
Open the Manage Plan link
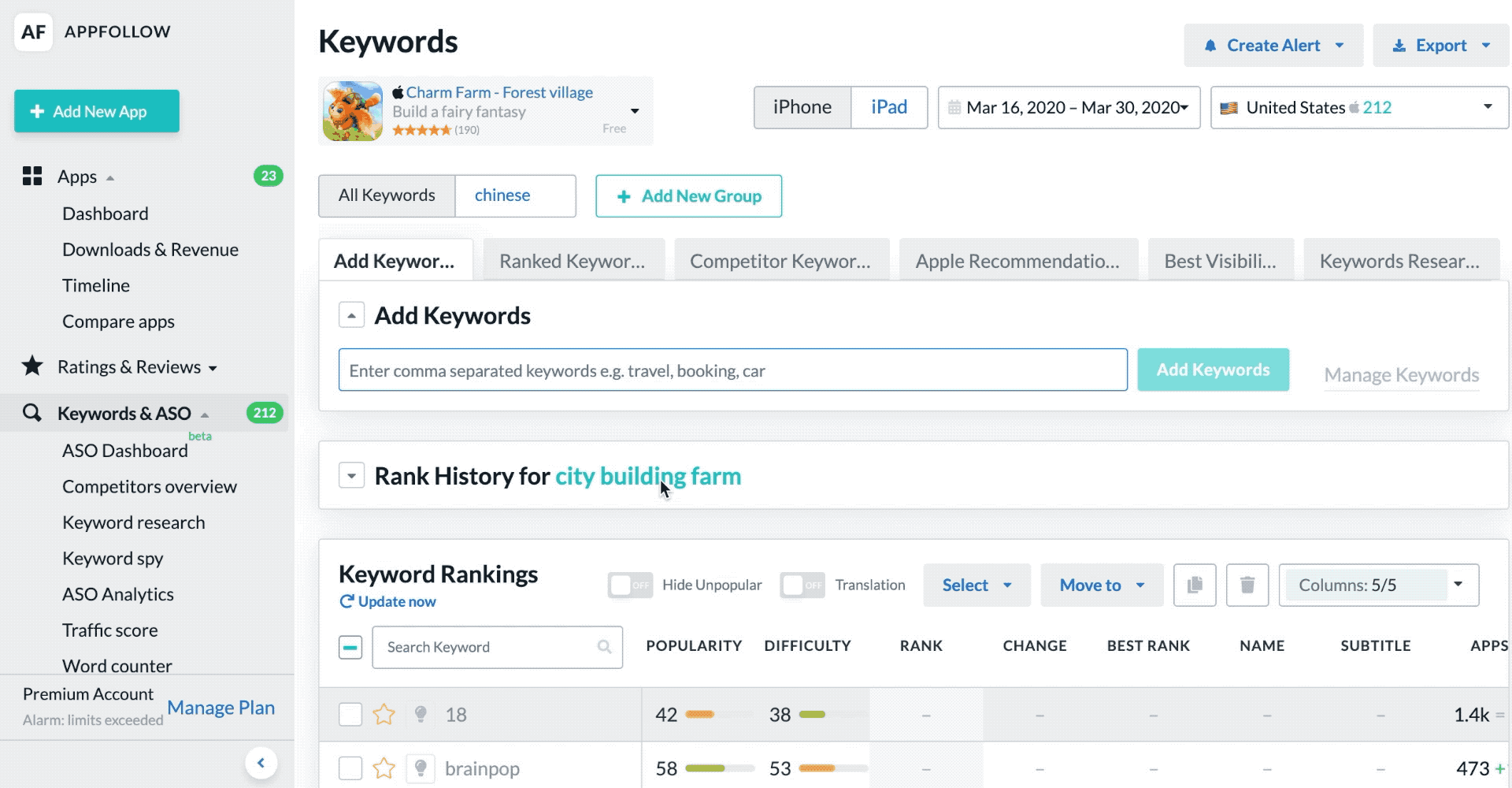pyautogui.click(x=220, y=708)
